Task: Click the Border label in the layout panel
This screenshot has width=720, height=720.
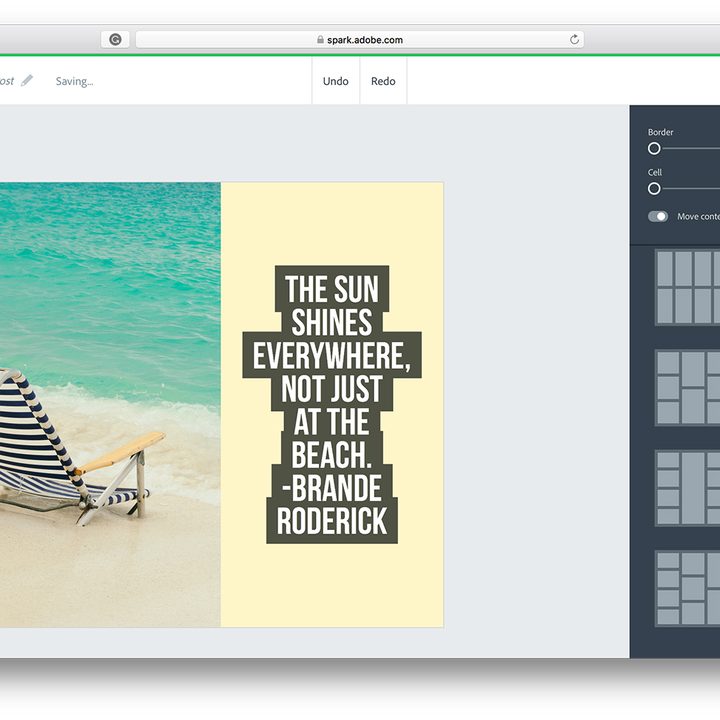Action: tap(660, 132)
